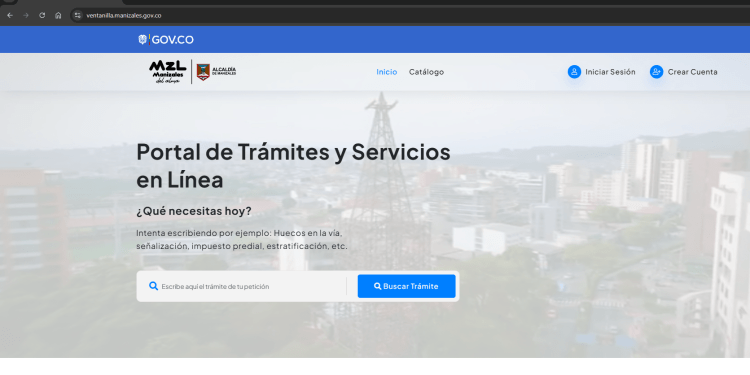The height and width of the screenshot is (375, 750).
Task: Click the browser forward arrow
Action: point(26,15)
